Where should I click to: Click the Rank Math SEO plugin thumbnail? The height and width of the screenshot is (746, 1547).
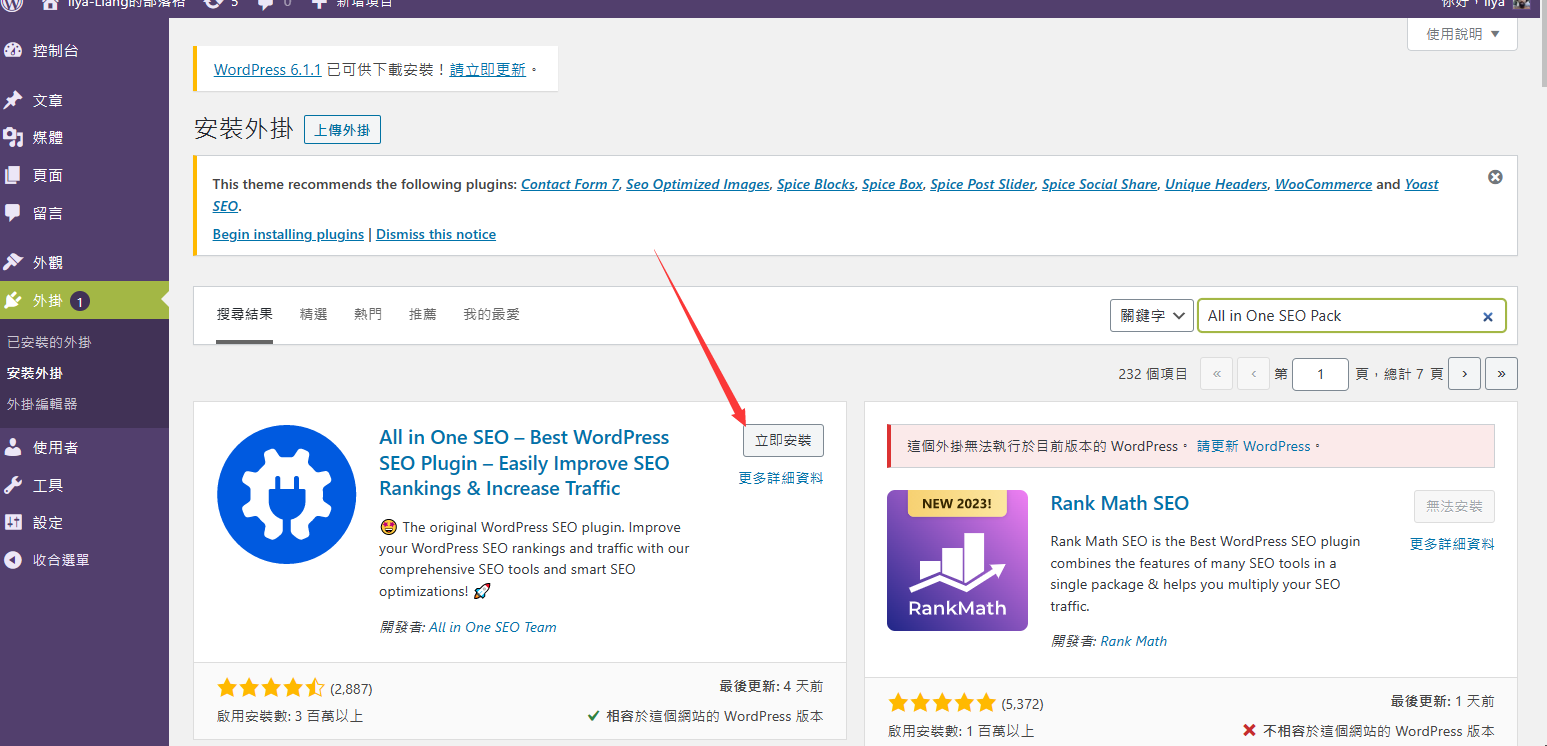click(957, 560)
